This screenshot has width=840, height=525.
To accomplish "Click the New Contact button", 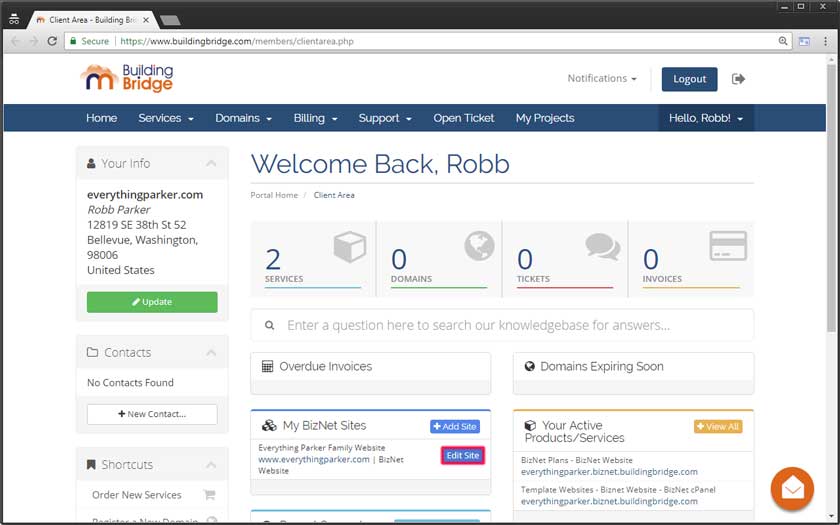I will click(x=152, y=414).
